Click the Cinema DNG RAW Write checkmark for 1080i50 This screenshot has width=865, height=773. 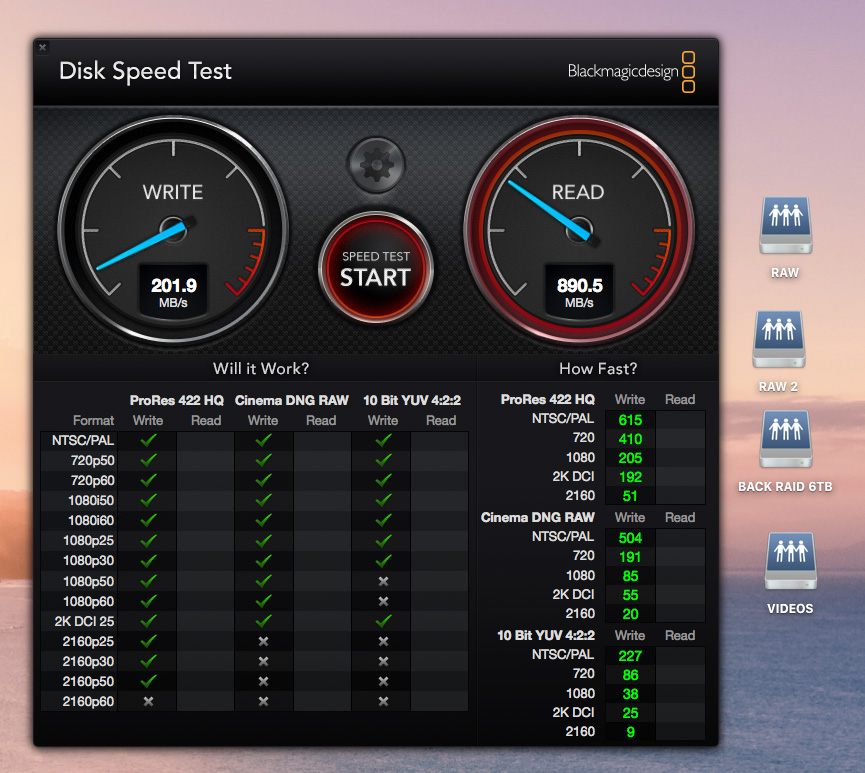click(264, 500)
